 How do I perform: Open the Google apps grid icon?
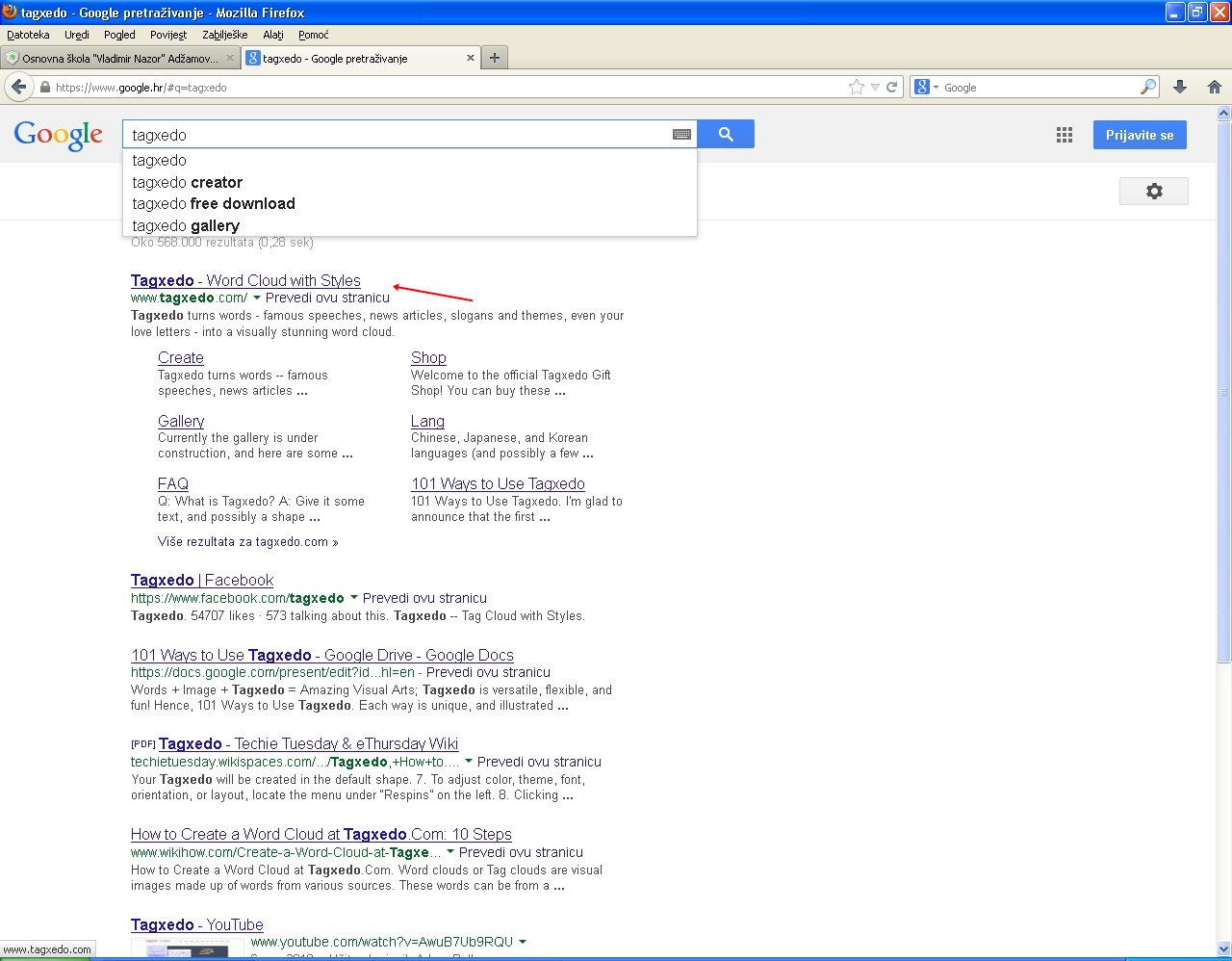[1065, 135]
